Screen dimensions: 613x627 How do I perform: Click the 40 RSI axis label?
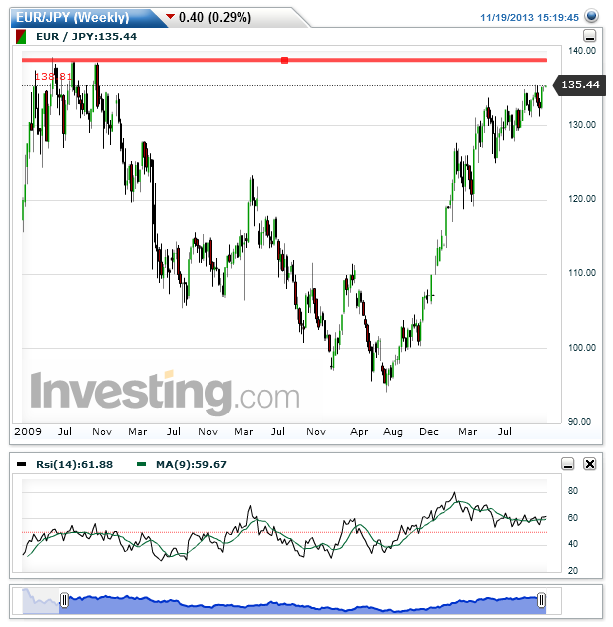pyautogui.click(x=573, y=544)
